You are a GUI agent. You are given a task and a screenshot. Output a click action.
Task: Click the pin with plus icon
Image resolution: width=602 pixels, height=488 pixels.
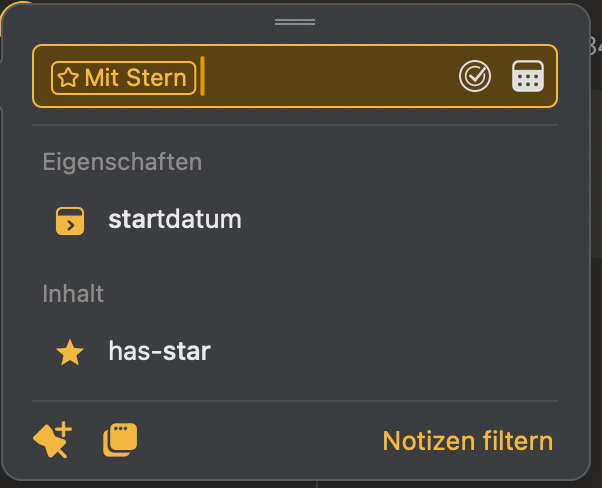pos(52,440)
